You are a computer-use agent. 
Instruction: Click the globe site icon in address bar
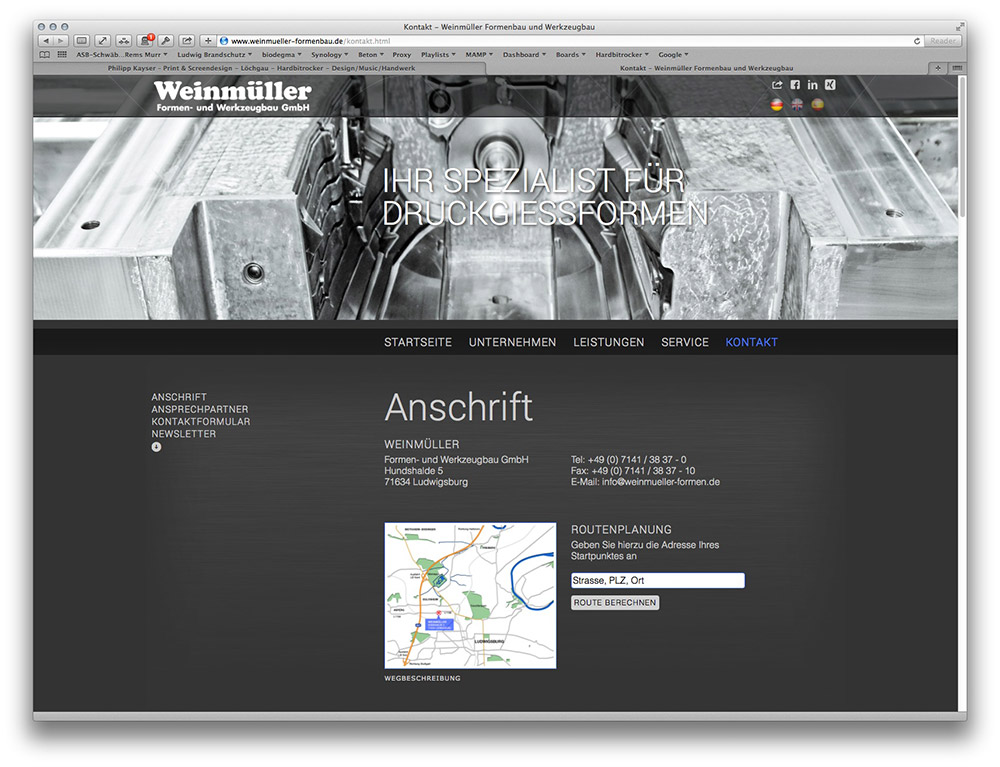(x=224, y=41)
